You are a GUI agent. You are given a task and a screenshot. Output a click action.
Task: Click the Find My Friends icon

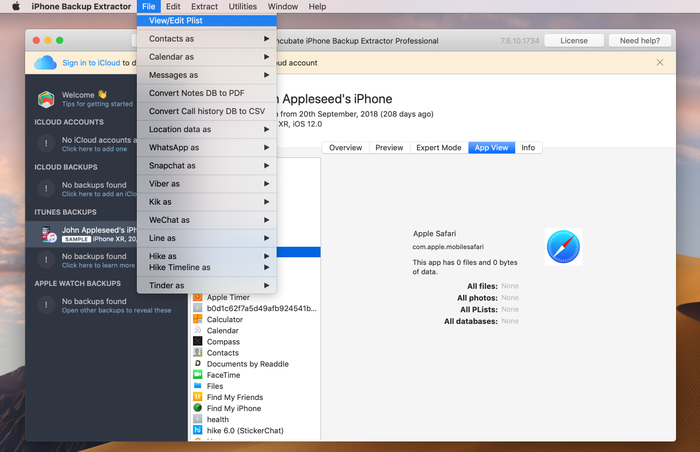197,397
